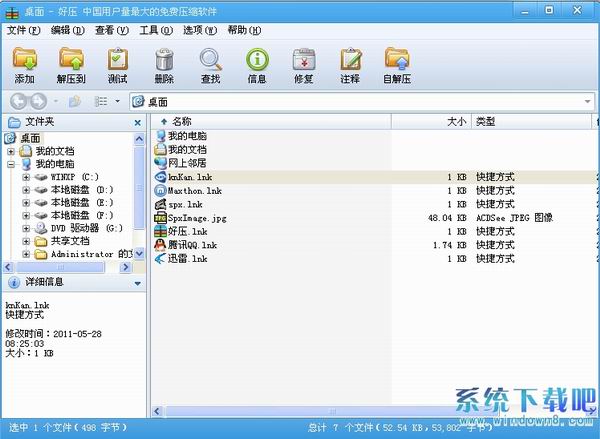Open the address bar dropdown
The height and width of the screenshot is (439, 600).
(x=587, y=102)
